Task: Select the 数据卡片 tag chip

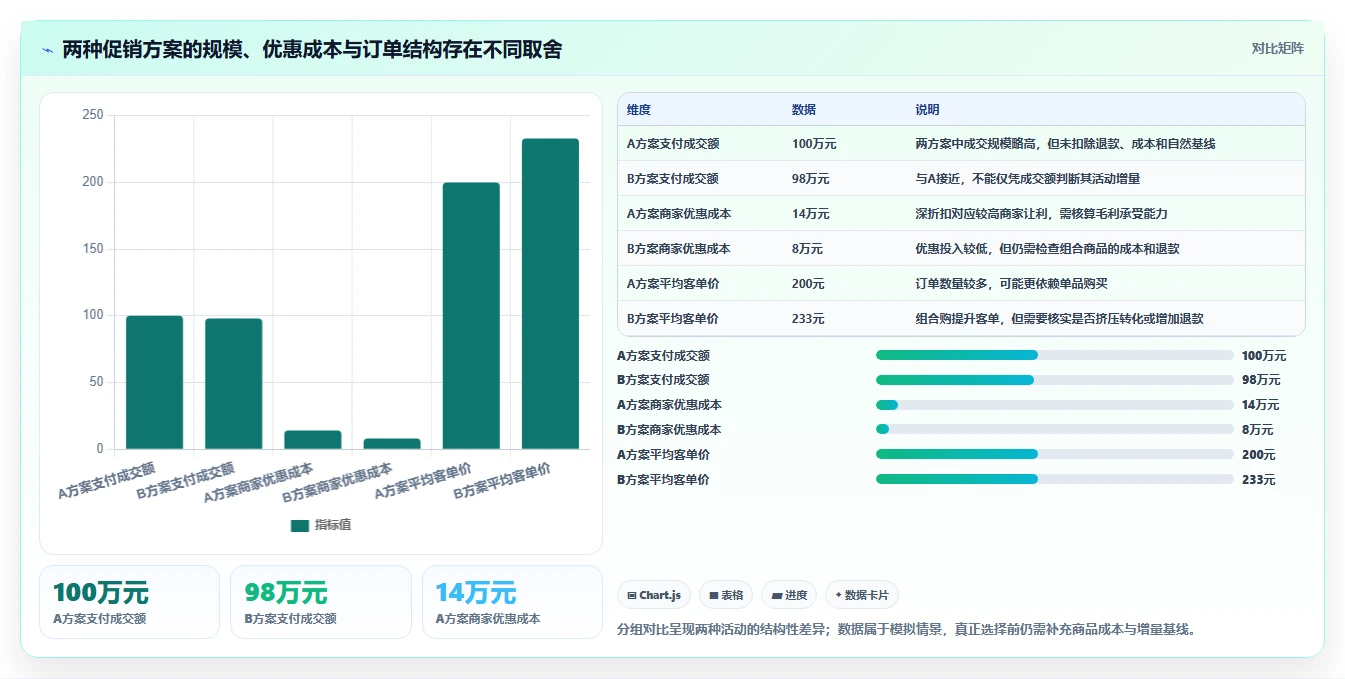Action: click(862, 595)
